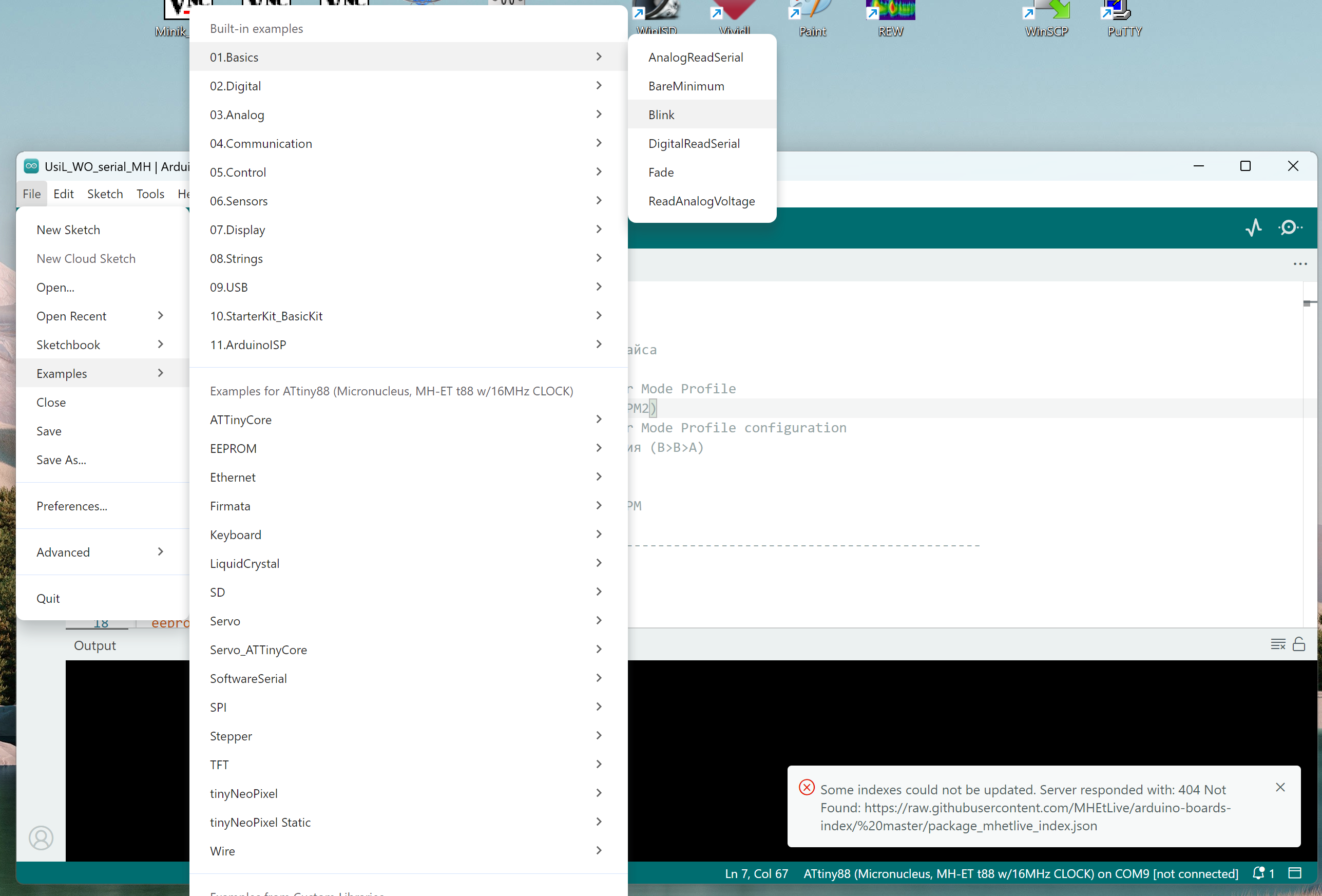Viewport: 1322px width, 896px height.
Task: Expand the 02.Digital examples submenu
Action: [409, 86]
